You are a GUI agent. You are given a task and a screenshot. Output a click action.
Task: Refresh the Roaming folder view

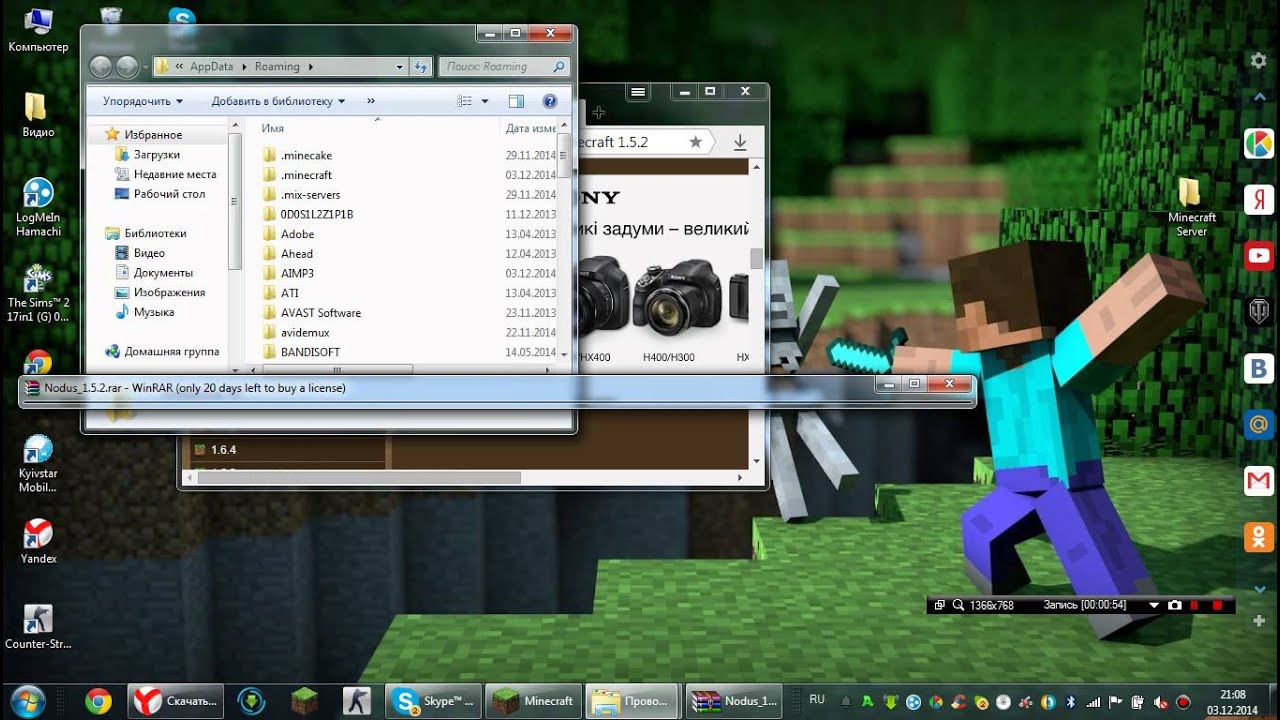click(x=421, y=67)
